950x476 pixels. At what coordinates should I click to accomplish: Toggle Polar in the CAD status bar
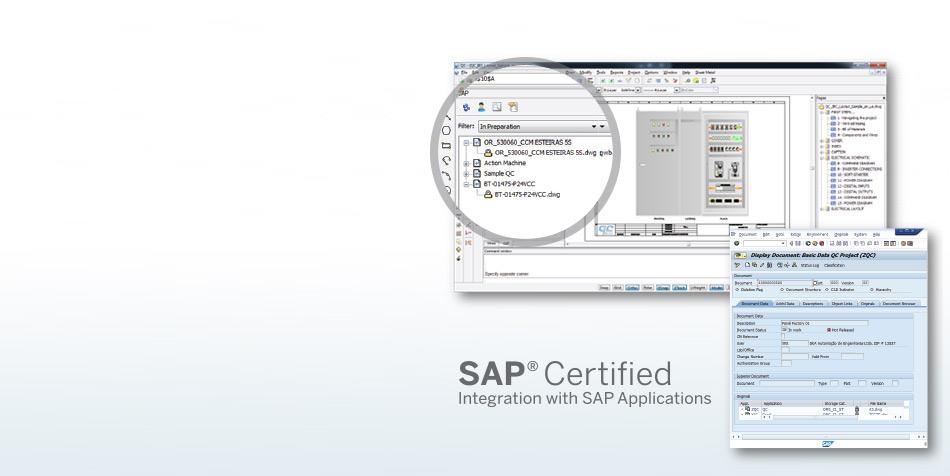tap(648, 288)
